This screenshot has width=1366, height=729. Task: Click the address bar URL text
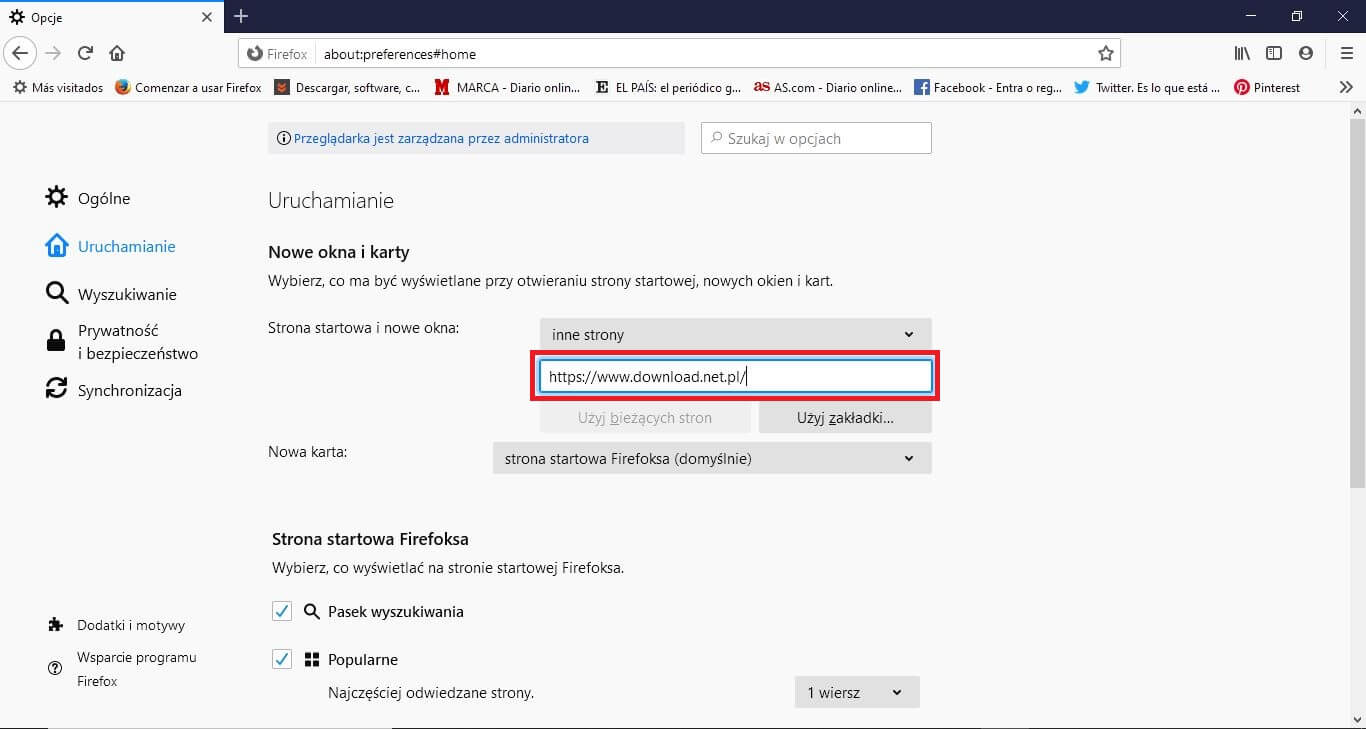[400, 54]
